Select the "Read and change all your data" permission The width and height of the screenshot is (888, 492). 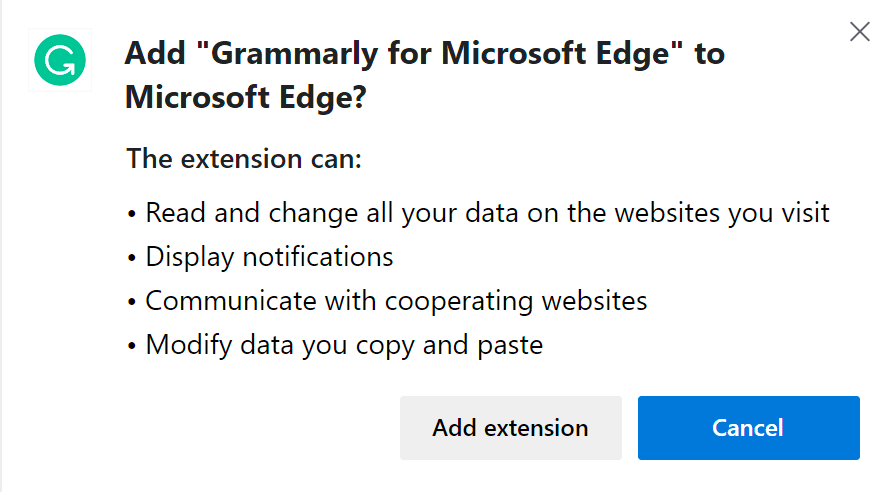(x=488, y=213)
